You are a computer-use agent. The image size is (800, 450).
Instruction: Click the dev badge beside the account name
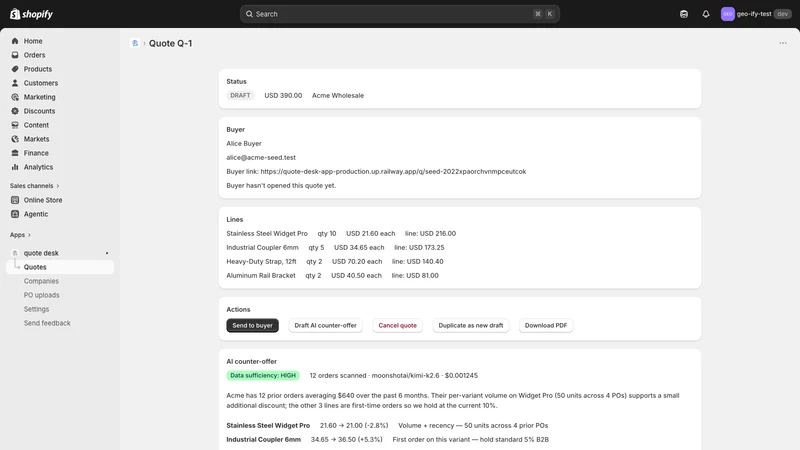pos(783,14)
